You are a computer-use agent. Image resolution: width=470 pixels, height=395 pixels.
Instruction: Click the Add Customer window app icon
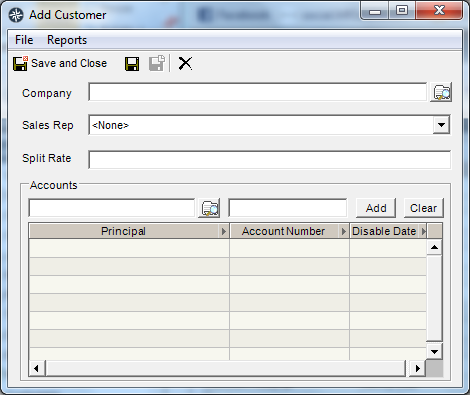click(16, 15)
